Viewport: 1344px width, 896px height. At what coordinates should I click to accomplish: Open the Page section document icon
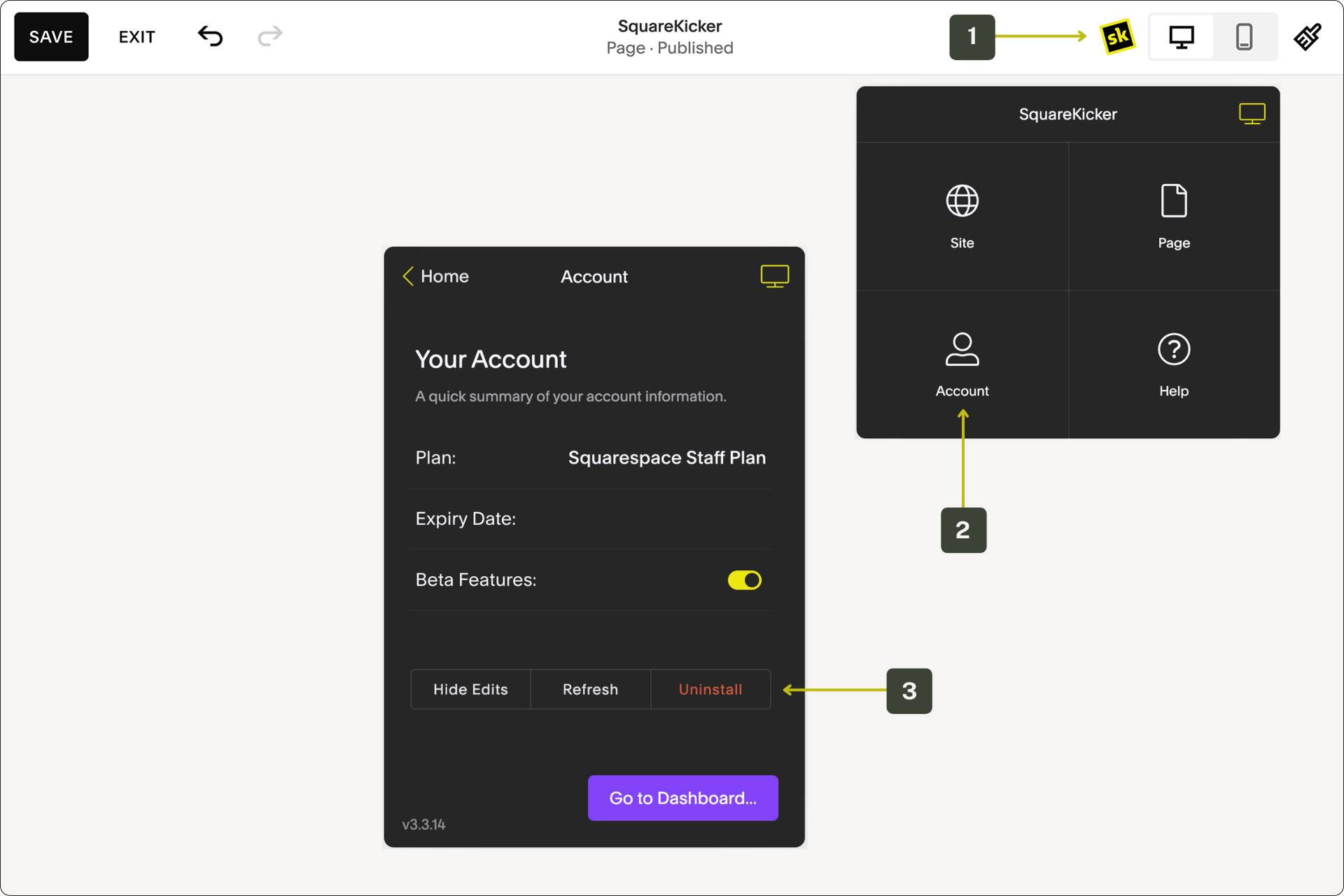pyautogui.click(x=1174, y=216)
